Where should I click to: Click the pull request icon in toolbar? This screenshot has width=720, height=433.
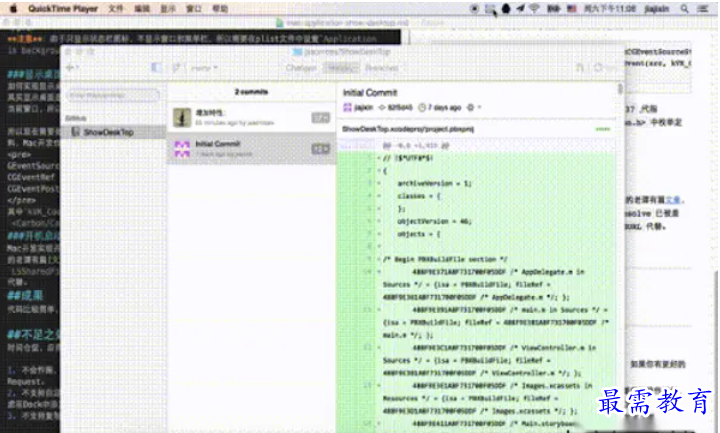click(580, 68)
